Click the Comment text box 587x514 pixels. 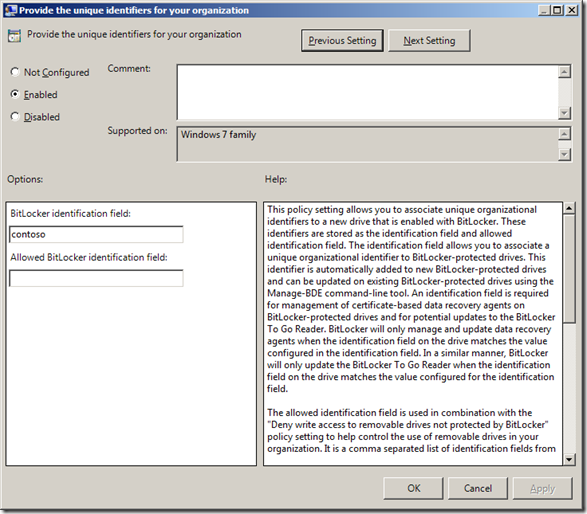click(368, 92)
